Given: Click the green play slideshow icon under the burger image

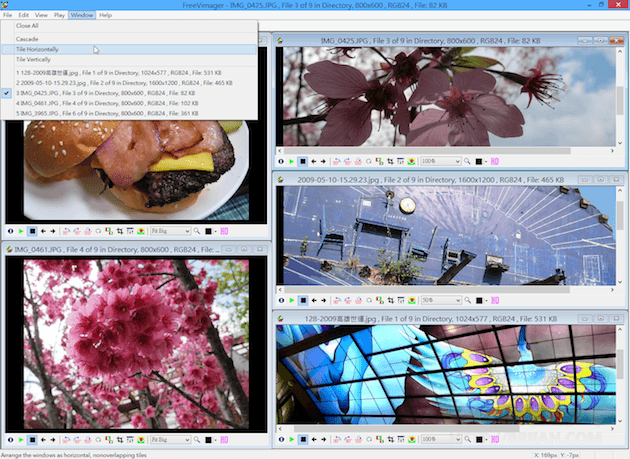Looking at the screenshot, I should coord(21,230).
